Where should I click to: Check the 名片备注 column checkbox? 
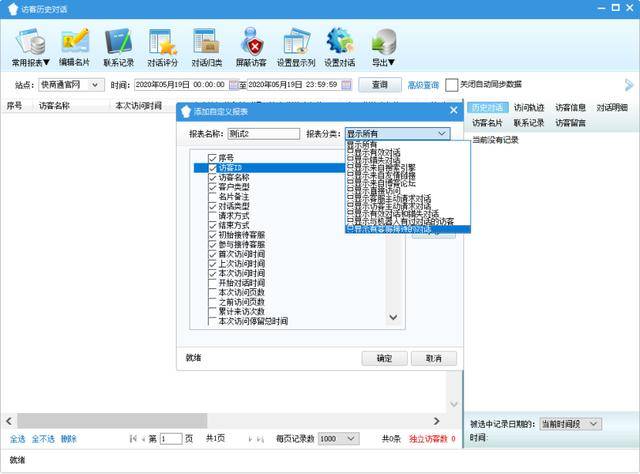click(x=212, y=197)
